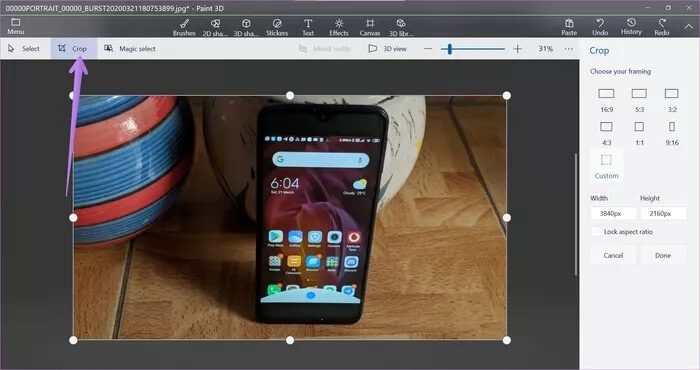Open the Stickers panel

277,27
